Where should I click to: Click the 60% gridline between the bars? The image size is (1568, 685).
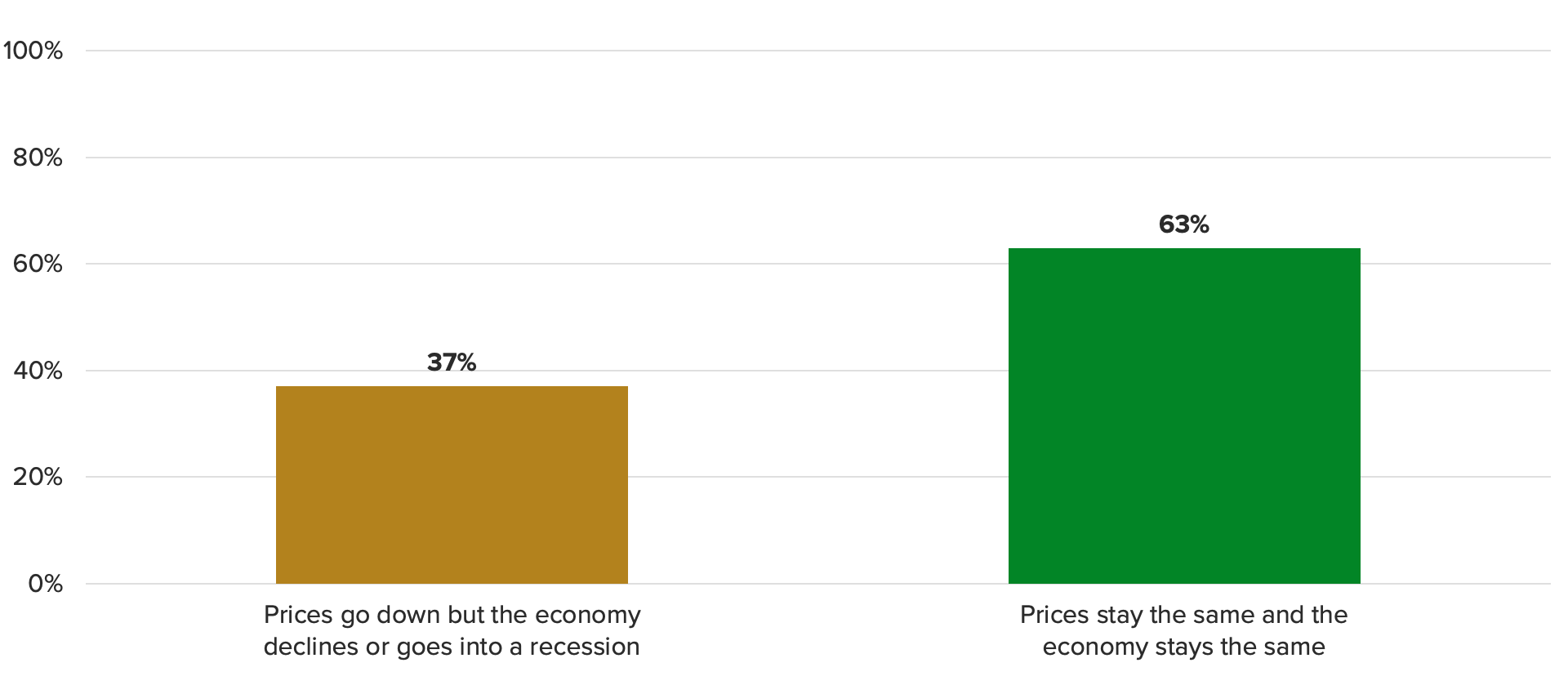tap(817, 264)
